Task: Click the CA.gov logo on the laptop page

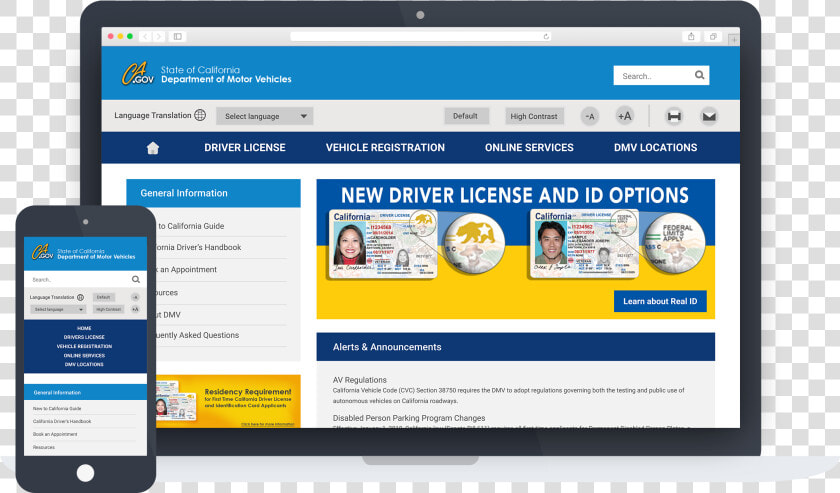Action: pos(137,74)
